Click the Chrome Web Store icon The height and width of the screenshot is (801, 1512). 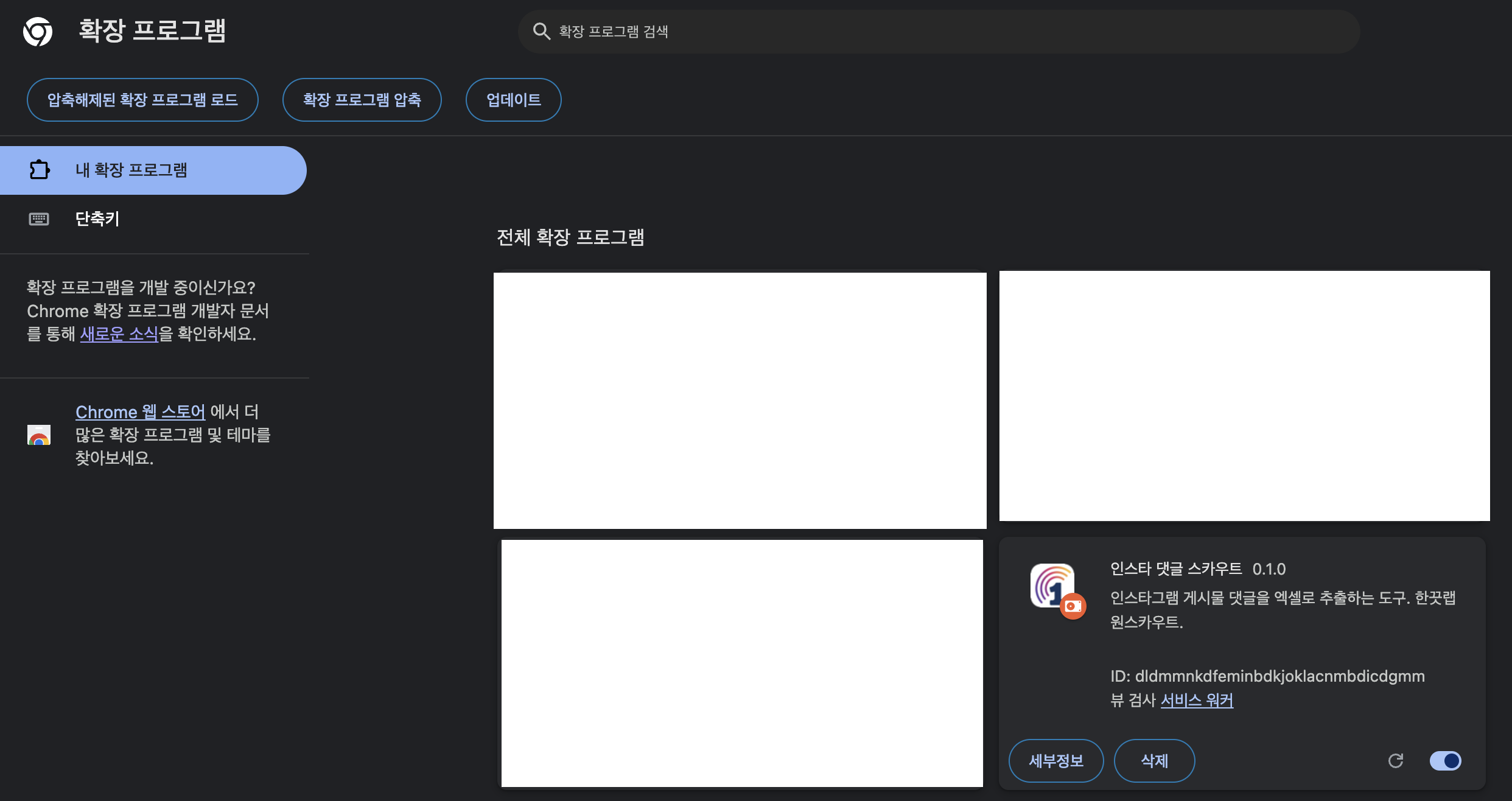point(39,435)
